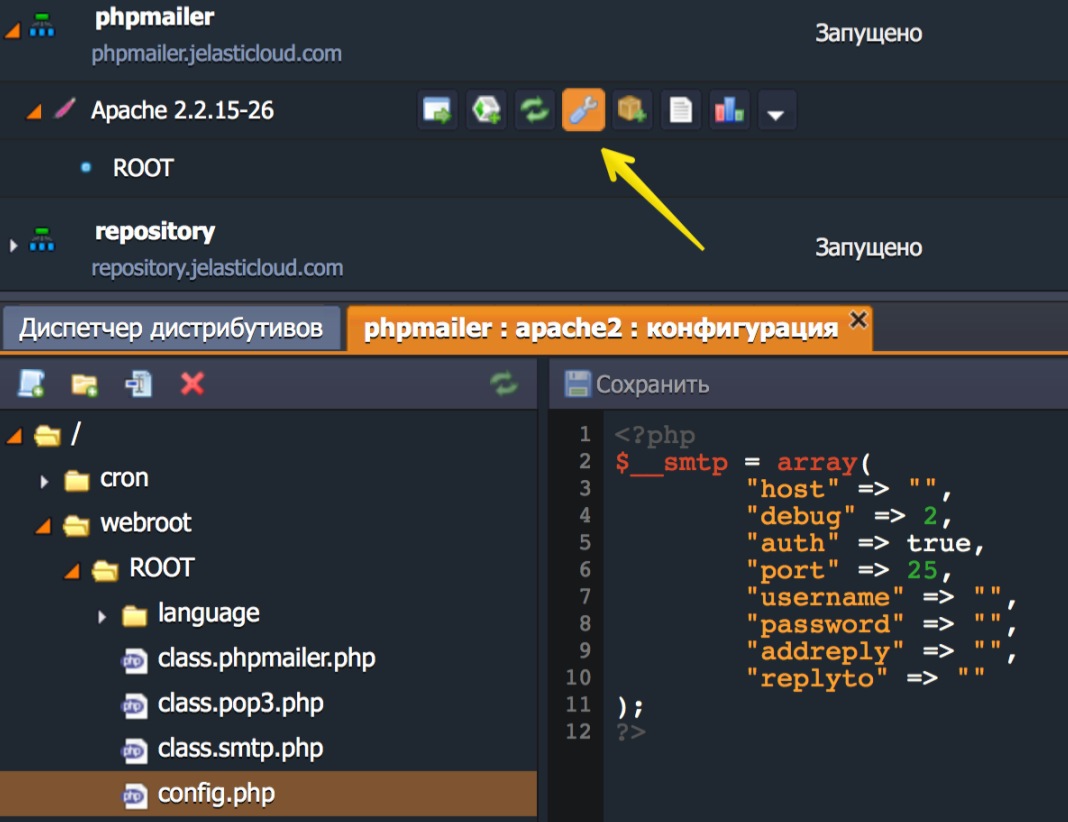Viewport: 1068px width, 822px height.
Task: Open Apache in browser icon
Action: click(437, 110)
